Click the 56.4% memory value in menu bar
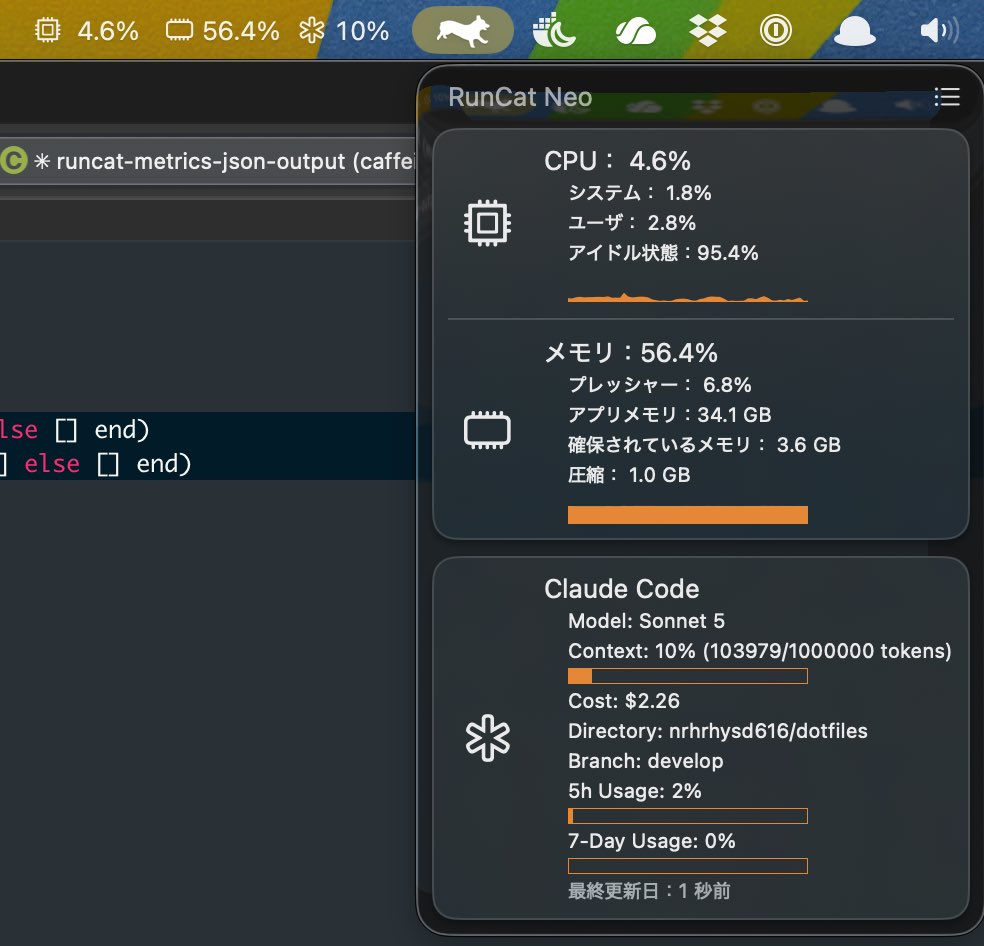The image size is (984, 946). 241,31
